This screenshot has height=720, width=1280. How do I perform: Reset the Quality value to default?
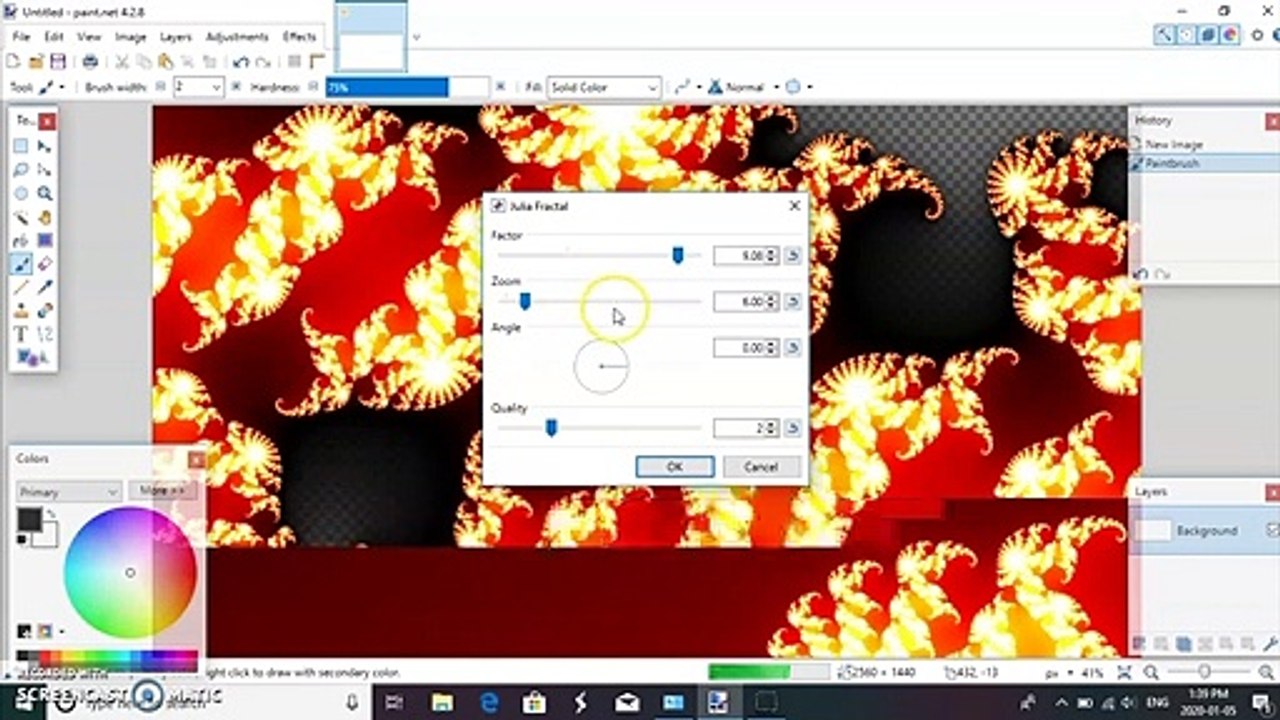[x=792, y=428]
